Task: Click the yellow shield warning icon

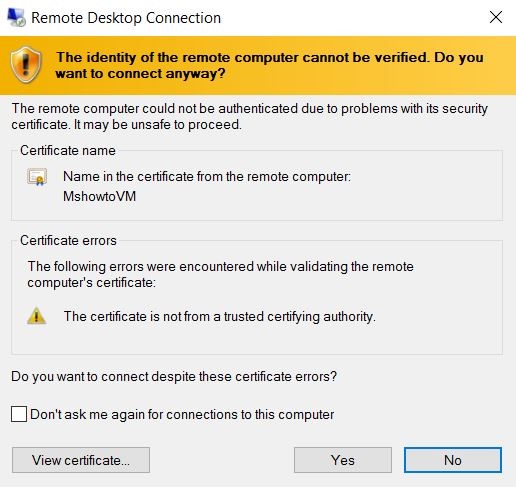Action: [x=26, y=65]
